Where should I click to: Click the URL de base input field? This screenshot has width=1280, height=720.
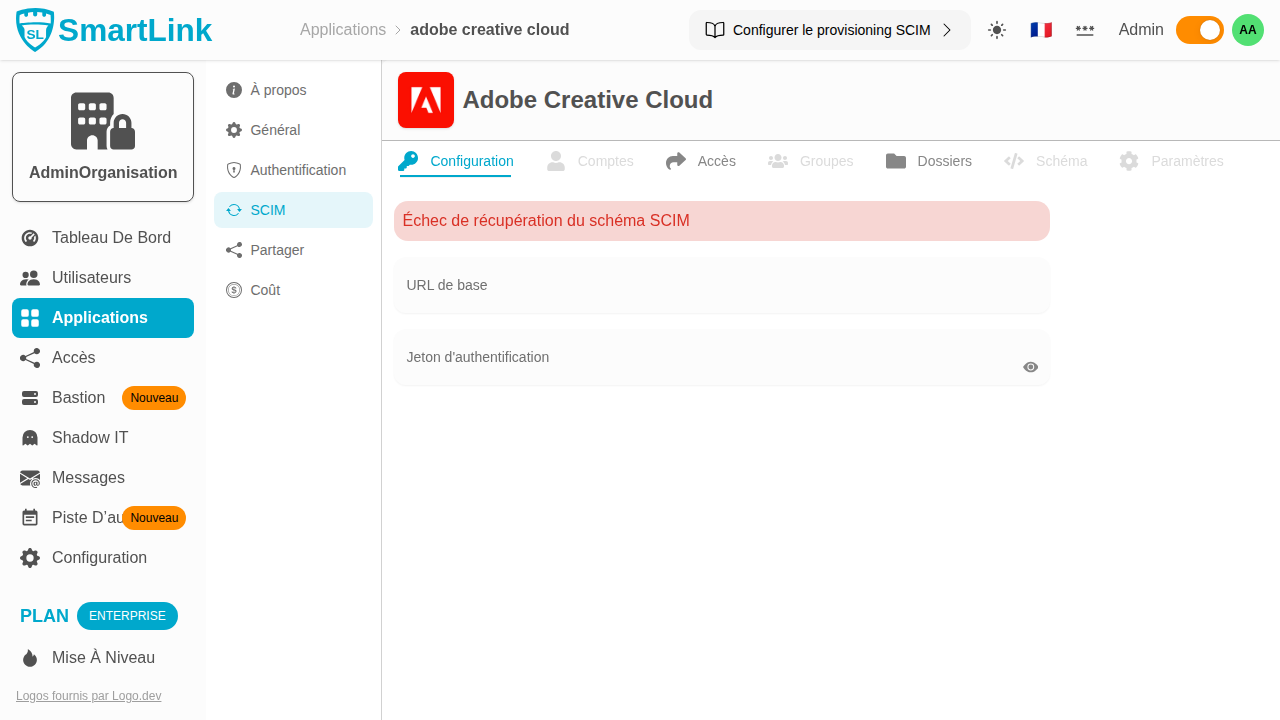pos(721,285)
